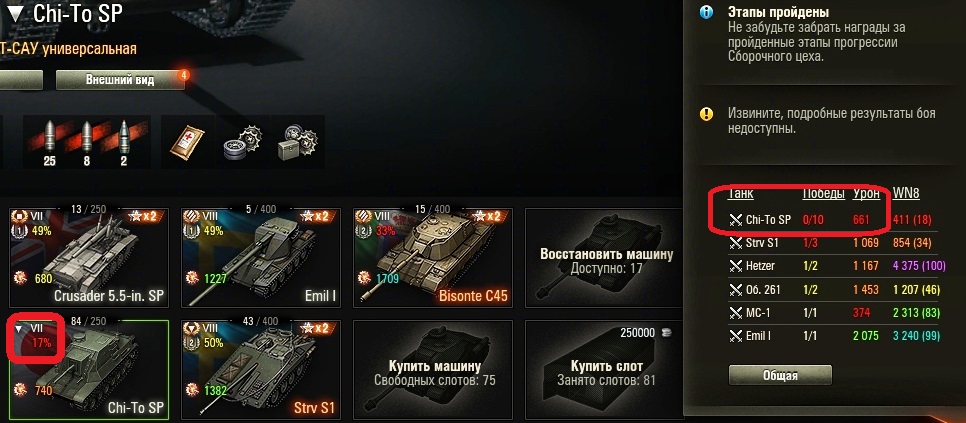Collapse the Chi-To SP vehicle title arrow

14,15
